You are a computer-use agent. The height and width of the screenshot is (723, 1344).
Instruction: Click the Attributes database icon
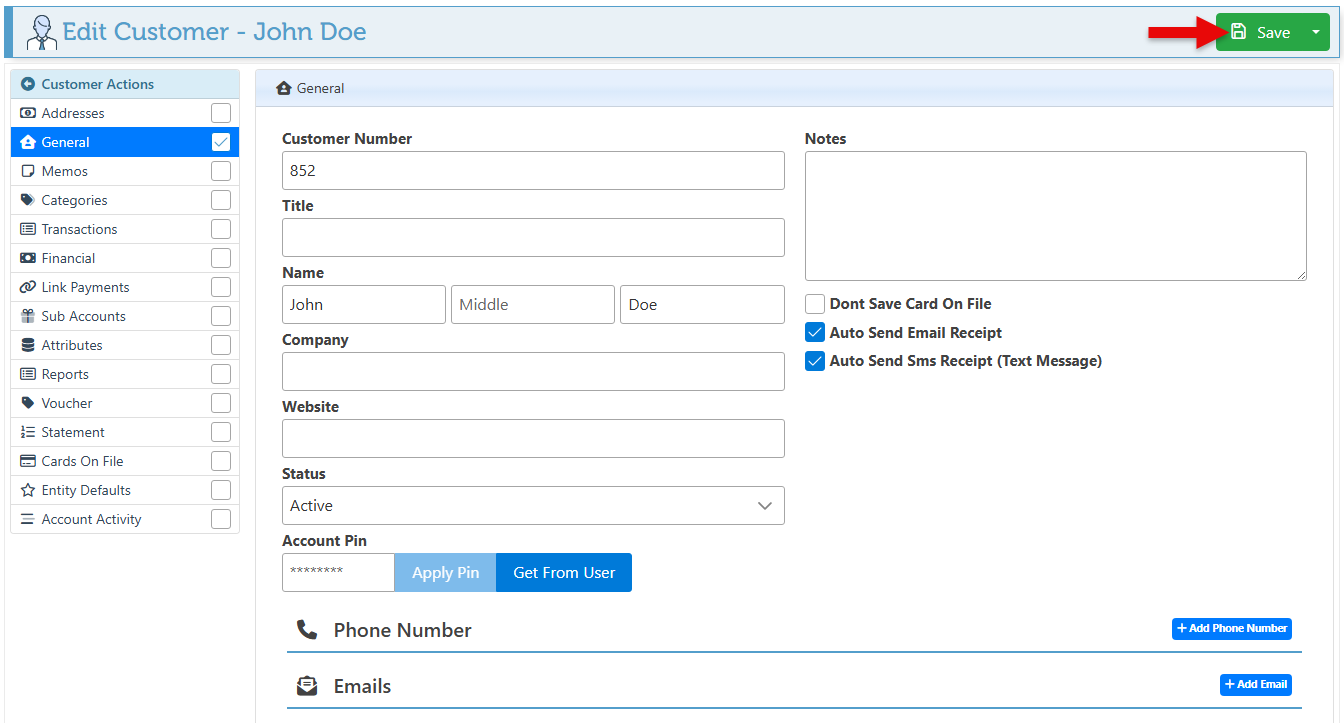(28, 345)
